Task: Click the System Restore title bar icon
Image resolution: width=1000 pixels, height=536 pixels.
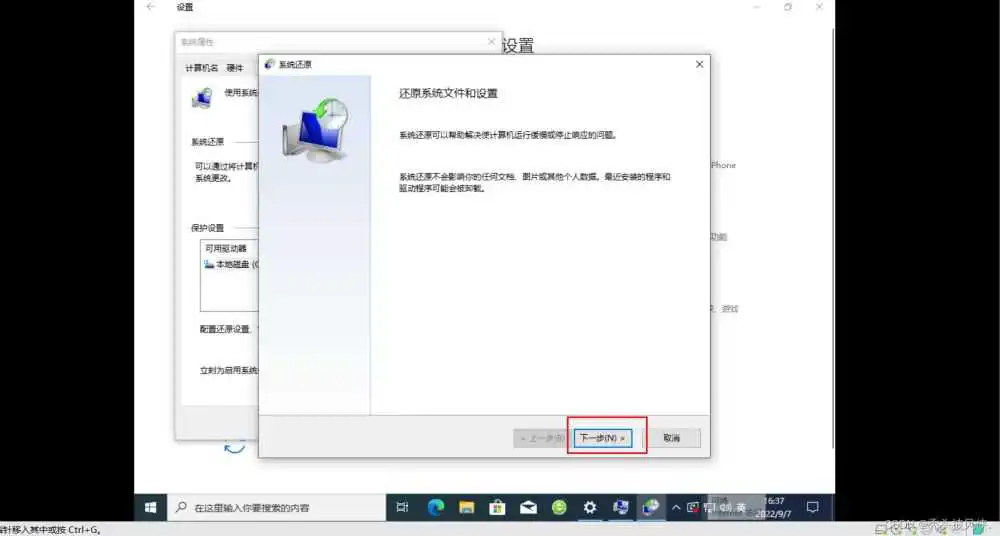Action: [270, 64]
